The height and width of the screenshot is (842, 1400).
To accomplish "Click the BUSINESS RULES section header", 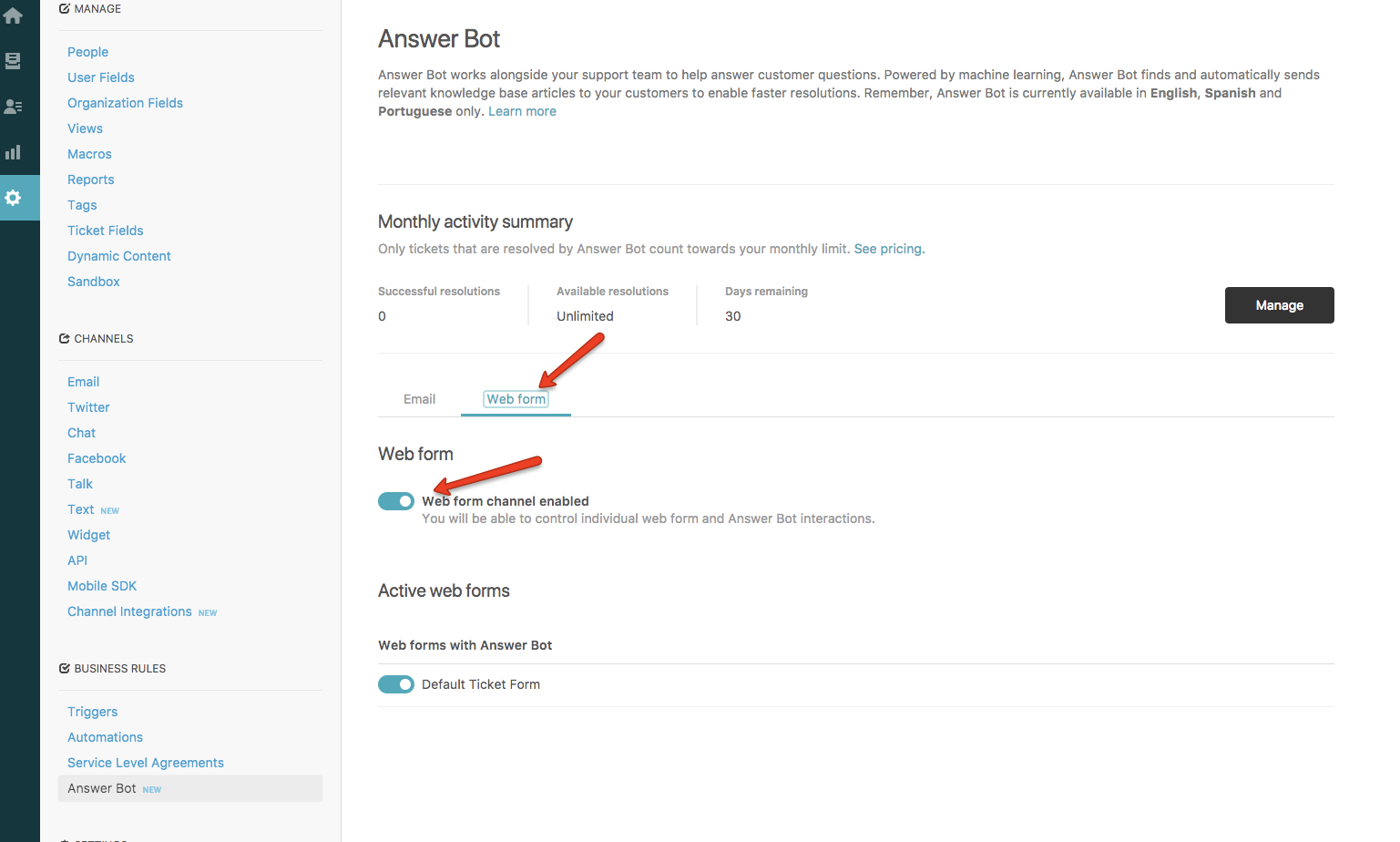I will [113, 668].
